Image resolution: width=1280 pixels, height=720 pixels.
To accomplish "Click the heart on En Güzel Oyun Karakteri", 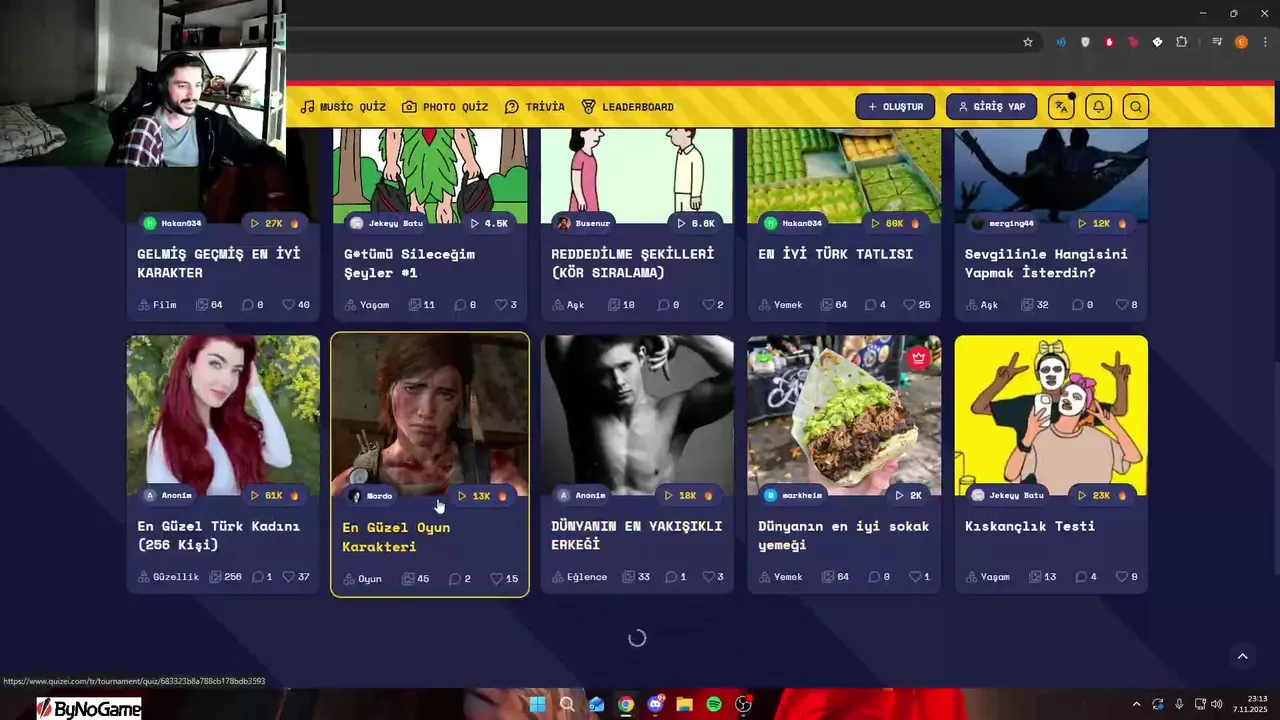I will [x=496, y=579].
